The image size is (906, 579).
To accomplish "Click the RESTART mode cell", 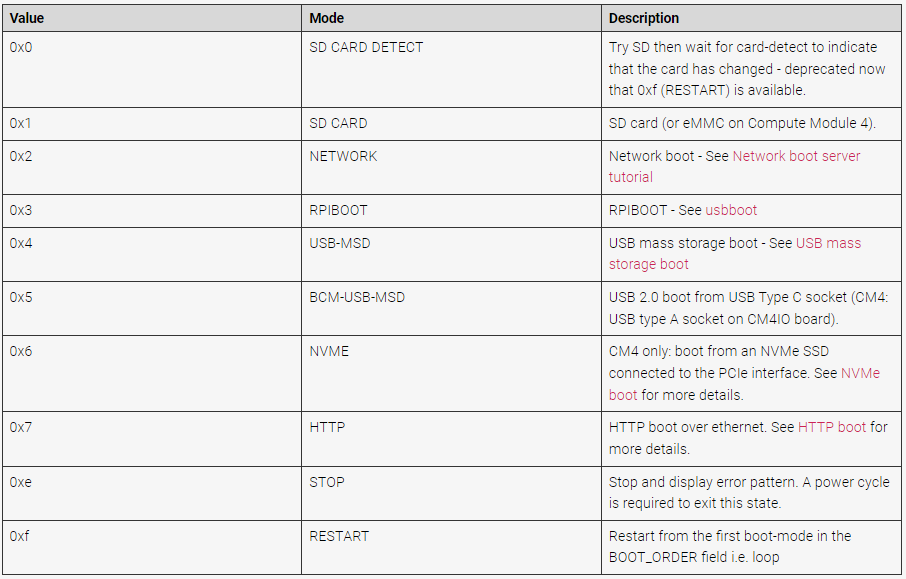I will coord(451,547).
